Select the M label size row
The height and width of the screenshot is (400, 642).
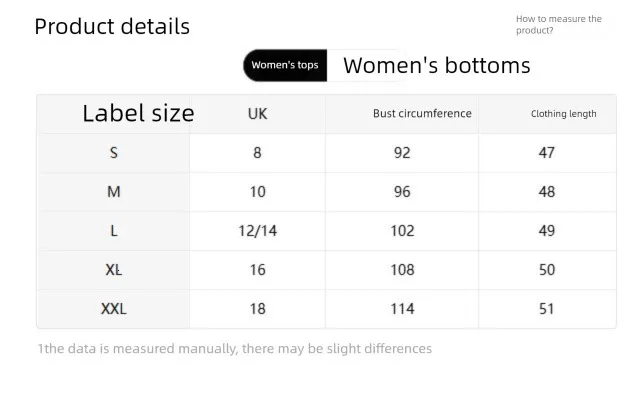click(x=114, y=192)
